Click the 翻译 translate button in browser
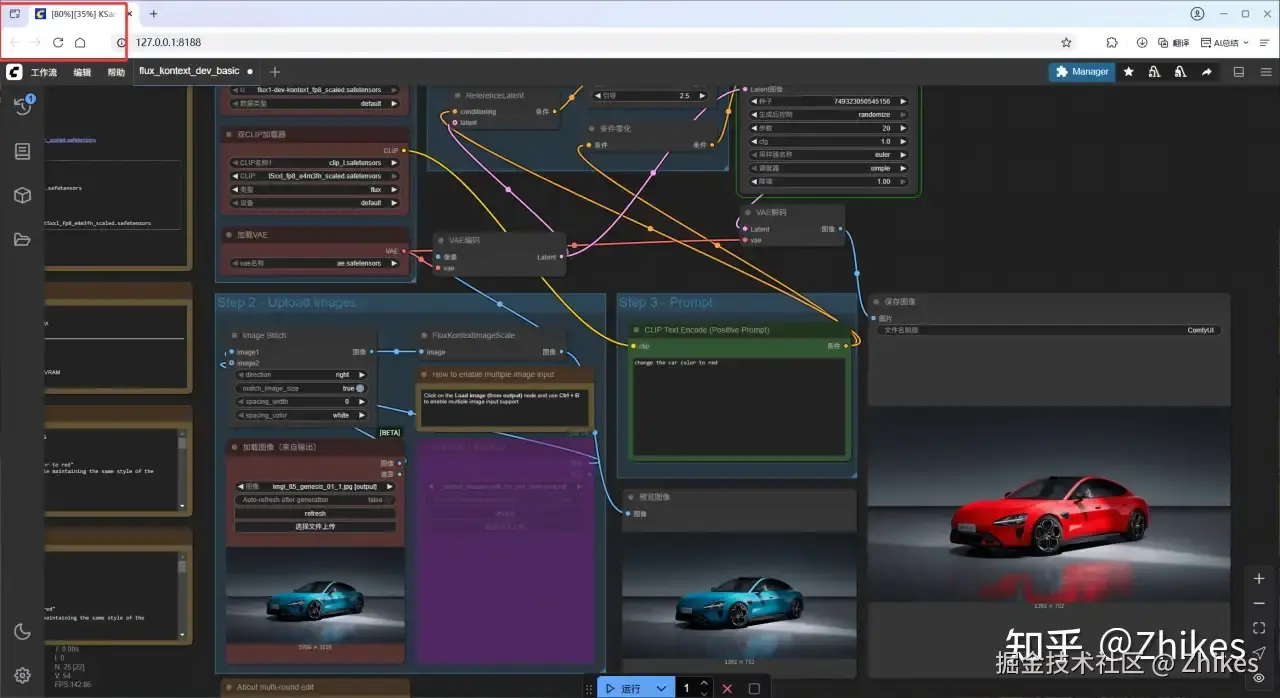 tap(1174, 43)
